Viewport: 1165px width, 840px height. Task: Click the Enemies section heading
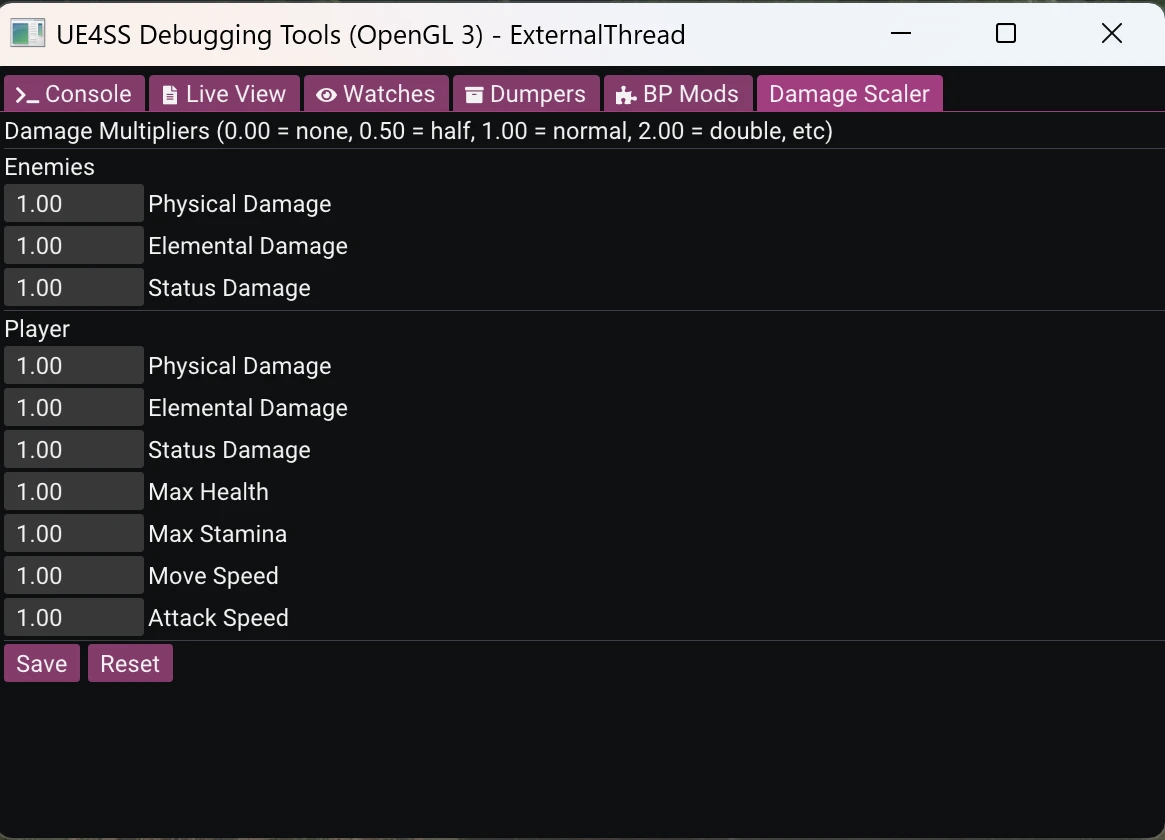(50, 167)
